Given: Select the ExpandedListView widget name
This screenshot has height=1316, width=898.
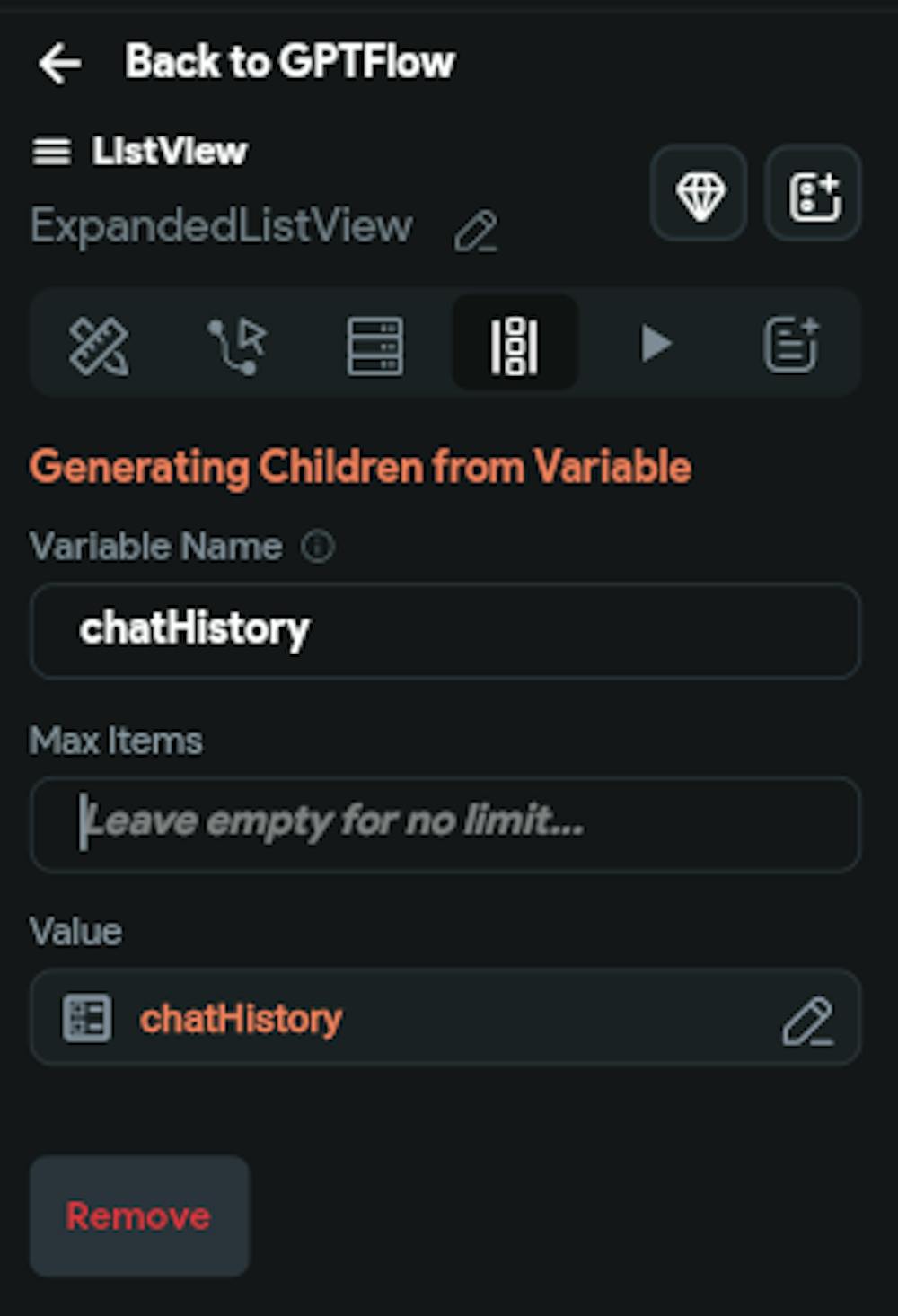Looking at the screenshot, I should pyautogui.click(x=222, y=226).
